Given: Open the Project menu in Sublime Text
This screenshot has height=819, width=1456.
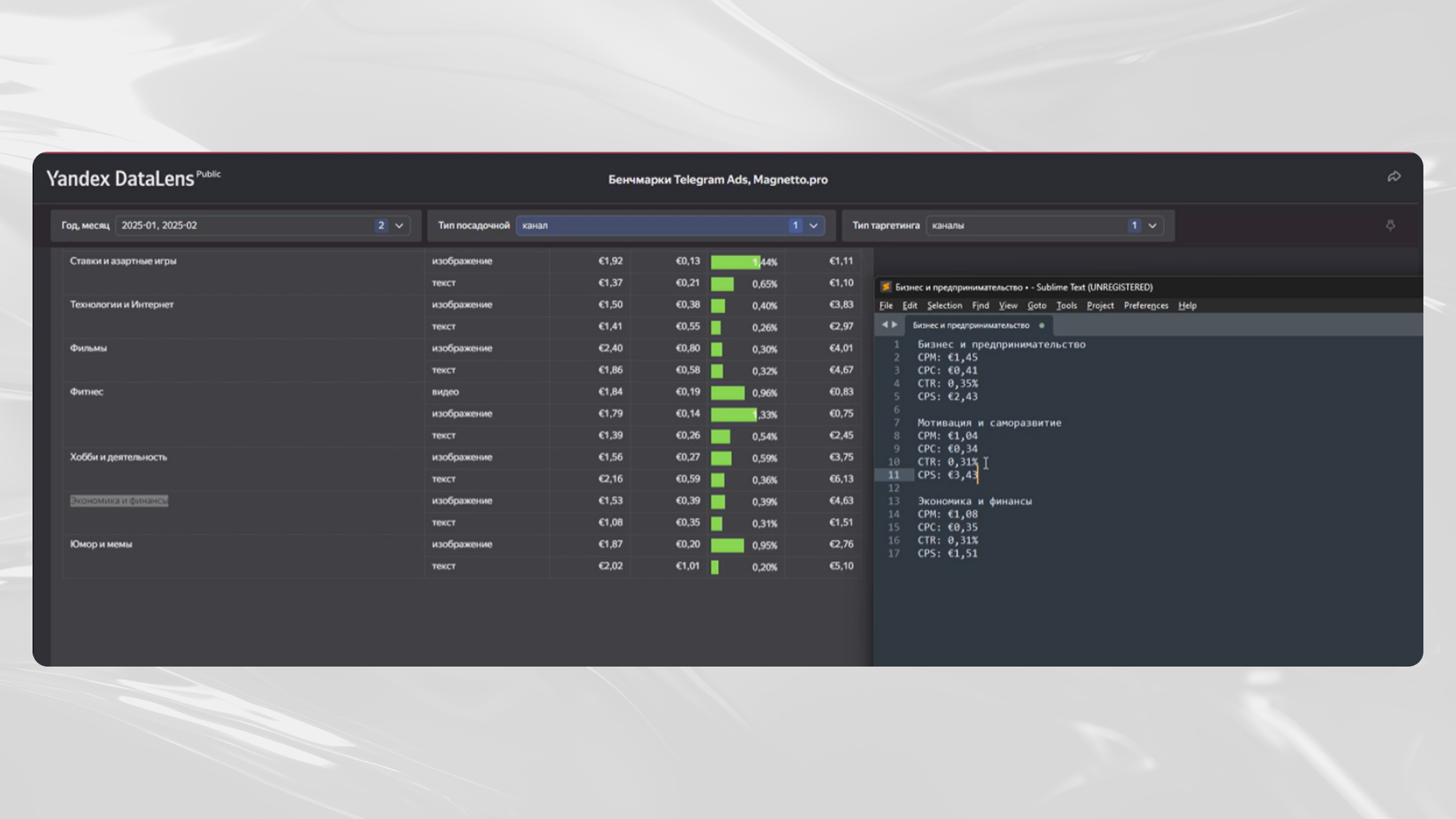Looking at the screenshot, I should [1100, 306].
